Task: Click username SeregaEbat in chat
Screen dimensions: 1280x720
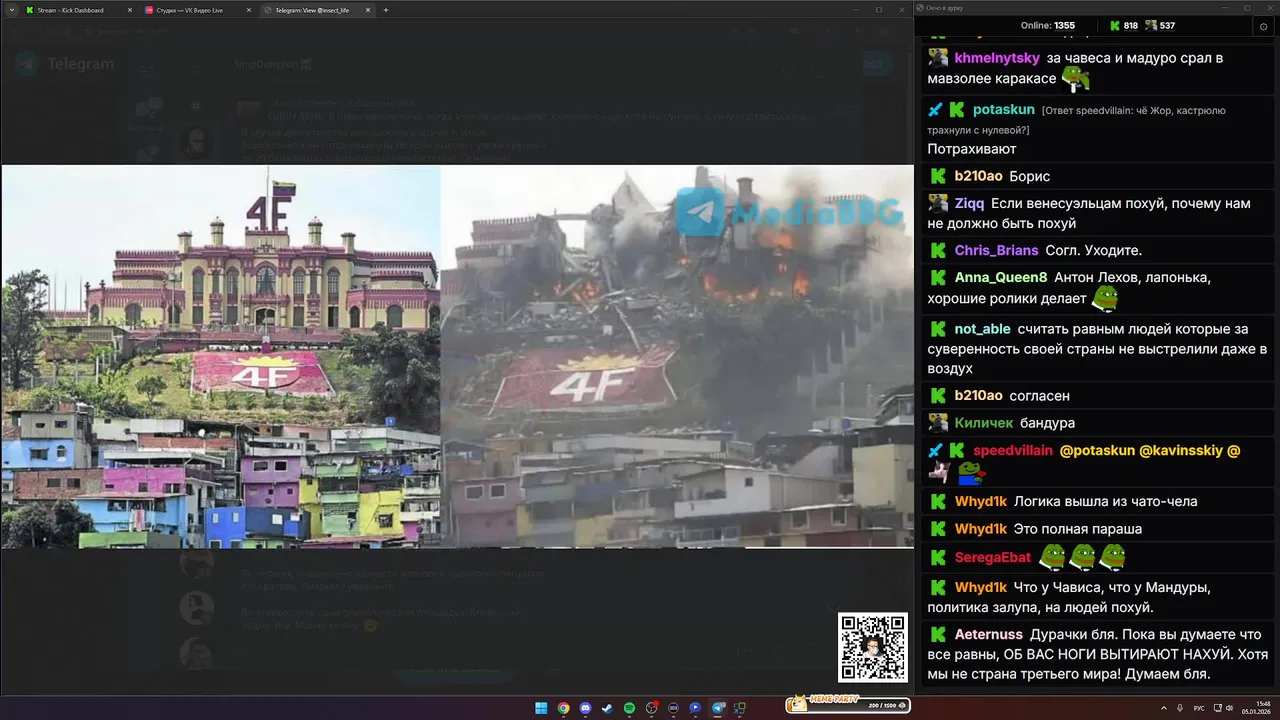Action: 994,557
